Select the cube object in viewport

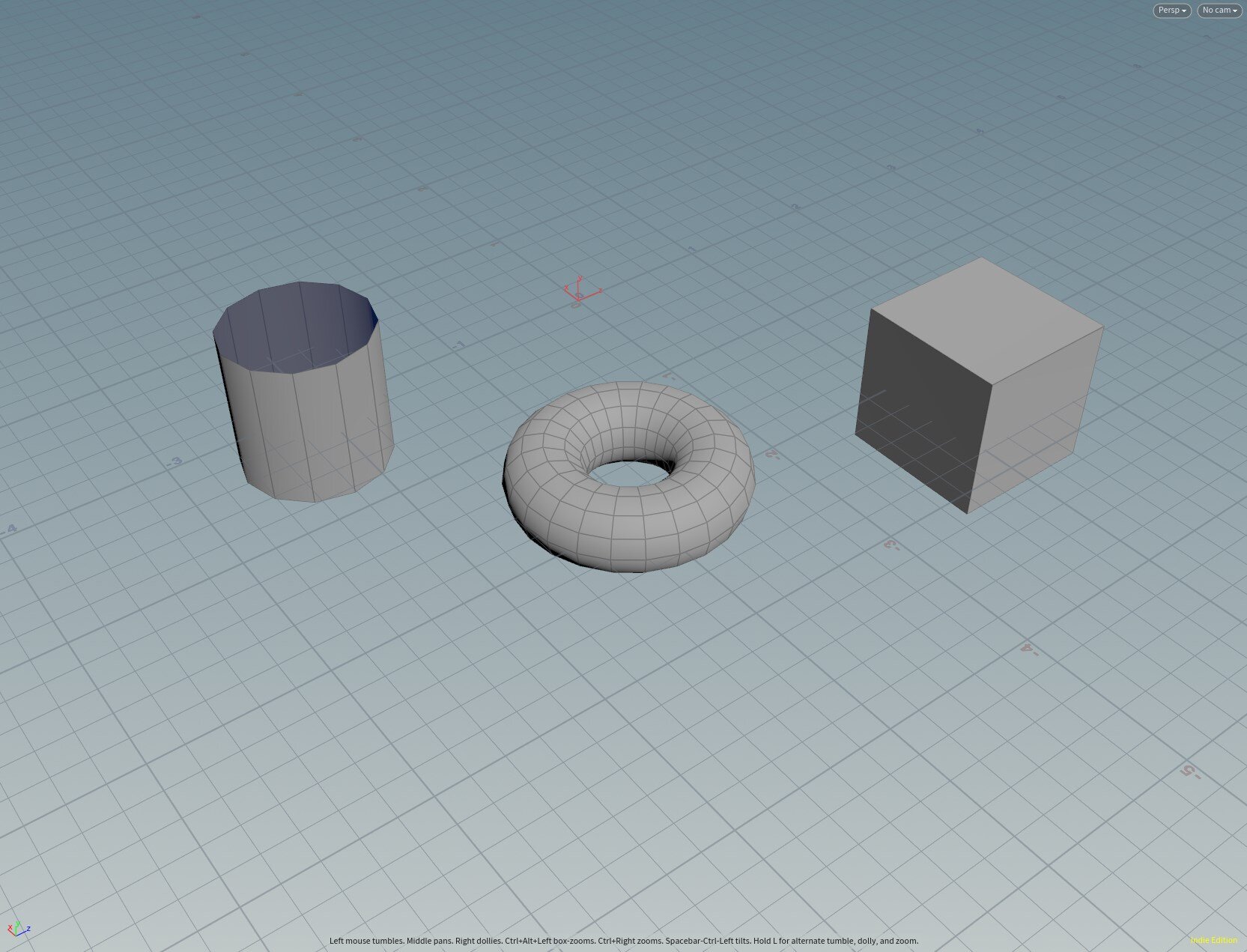[x=979, y=385]
